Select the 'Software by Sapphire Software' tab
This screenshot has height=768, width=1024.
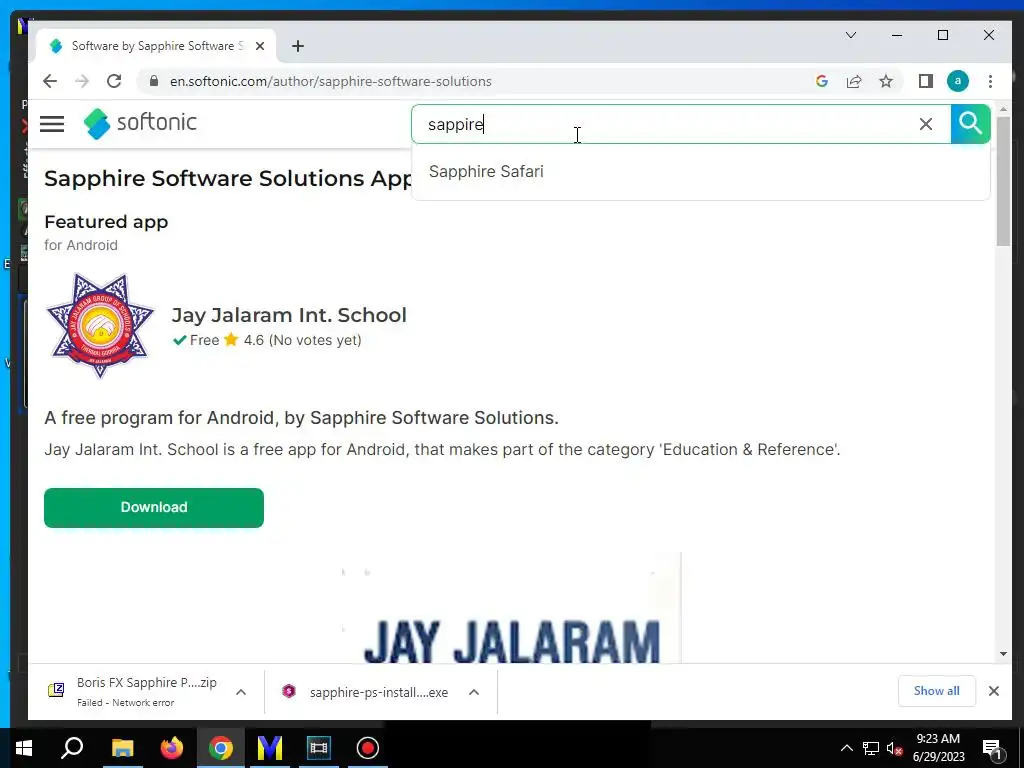[155, 46]
